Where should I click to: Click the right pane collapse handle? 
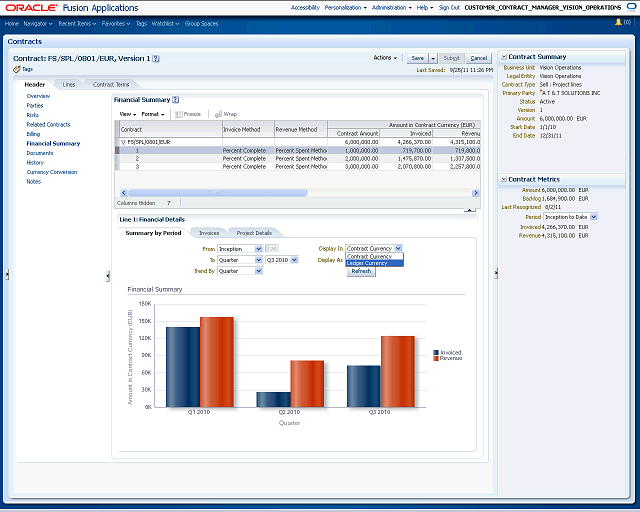click(496, 273)
